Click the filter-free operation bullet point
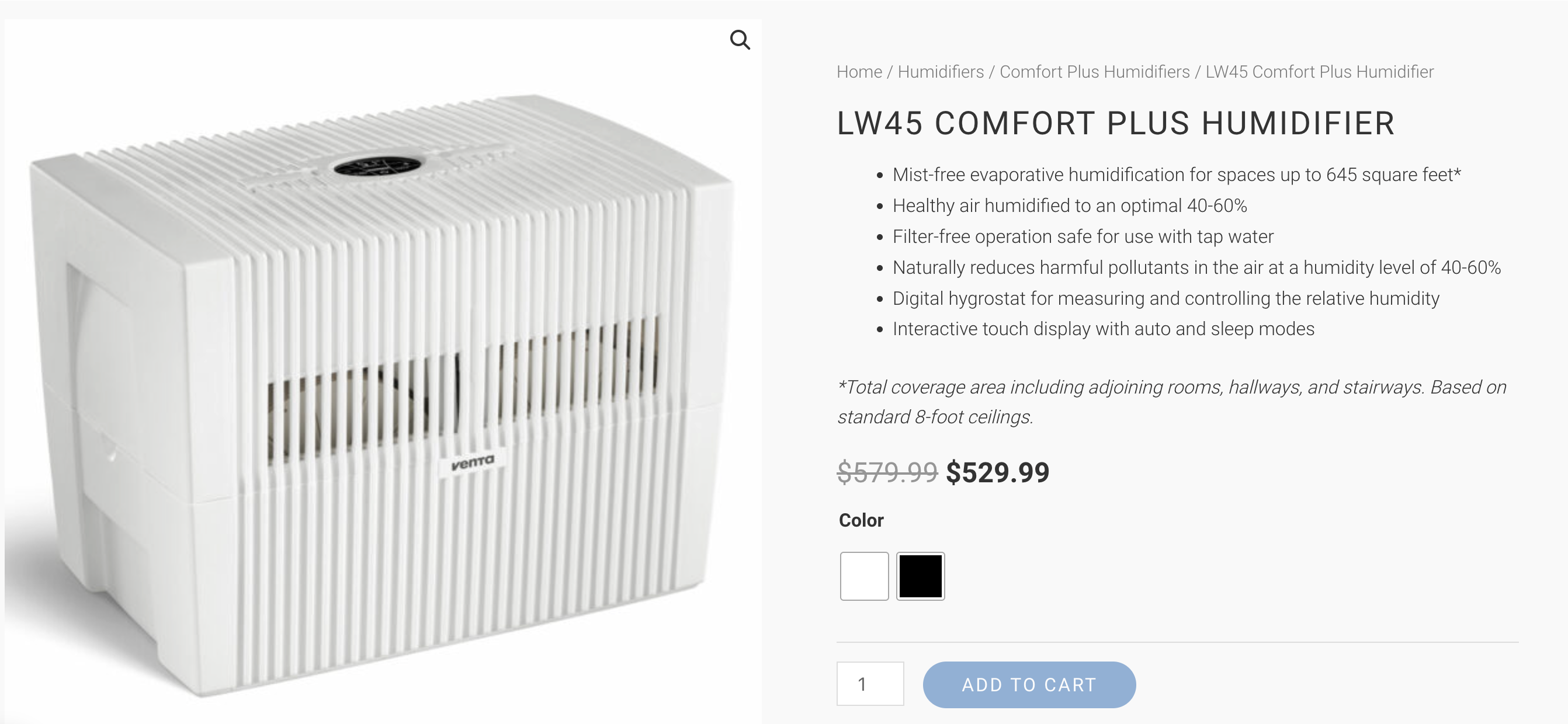The width and height of the screenshot is (1568, 724). coord(1083,236)
